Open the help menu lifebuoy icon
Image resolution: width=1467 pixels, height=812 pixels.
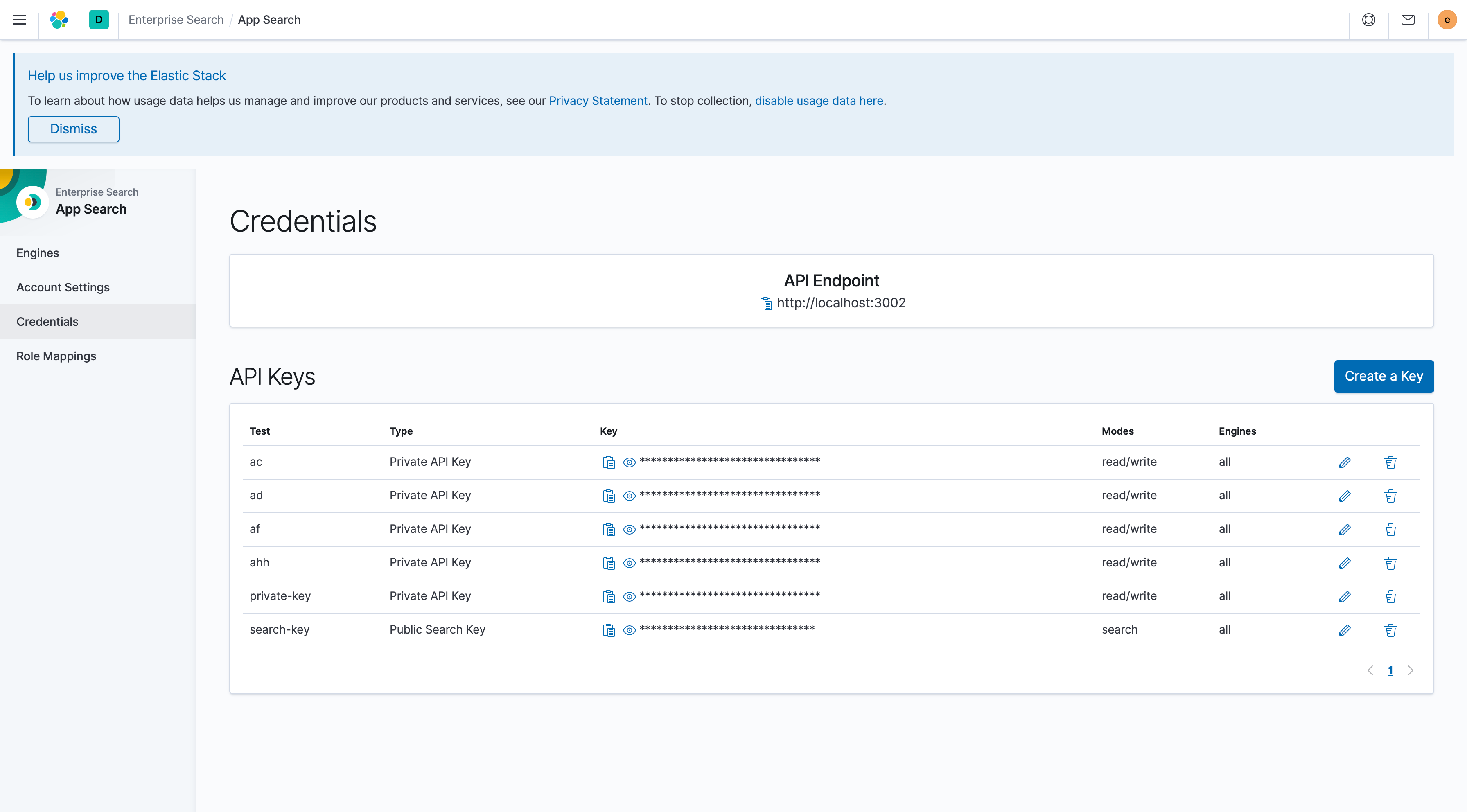pyautogui.click(x=1368, y=20)
